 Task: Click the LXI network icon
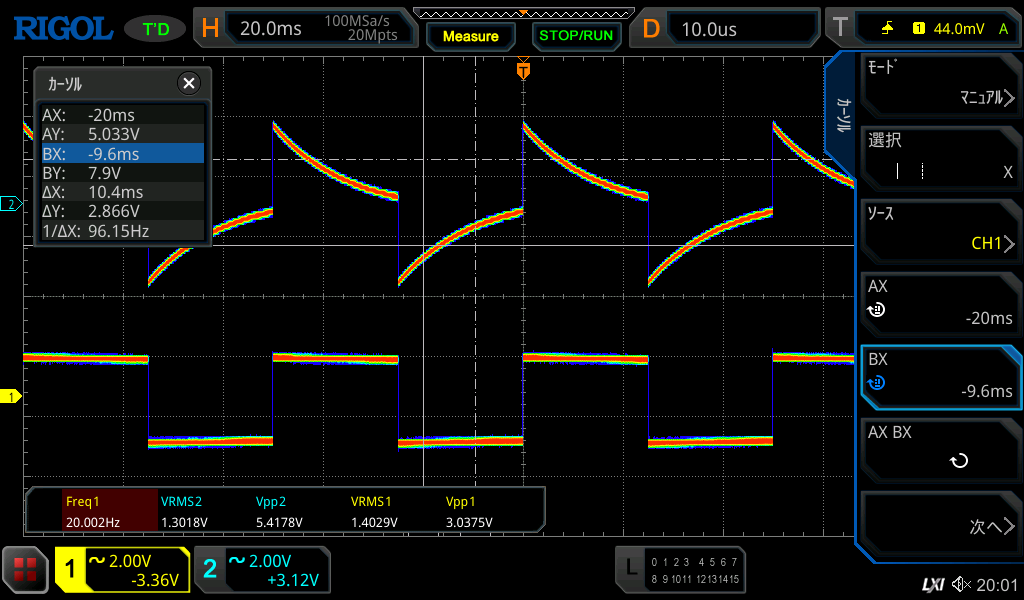tap(933, 583)
